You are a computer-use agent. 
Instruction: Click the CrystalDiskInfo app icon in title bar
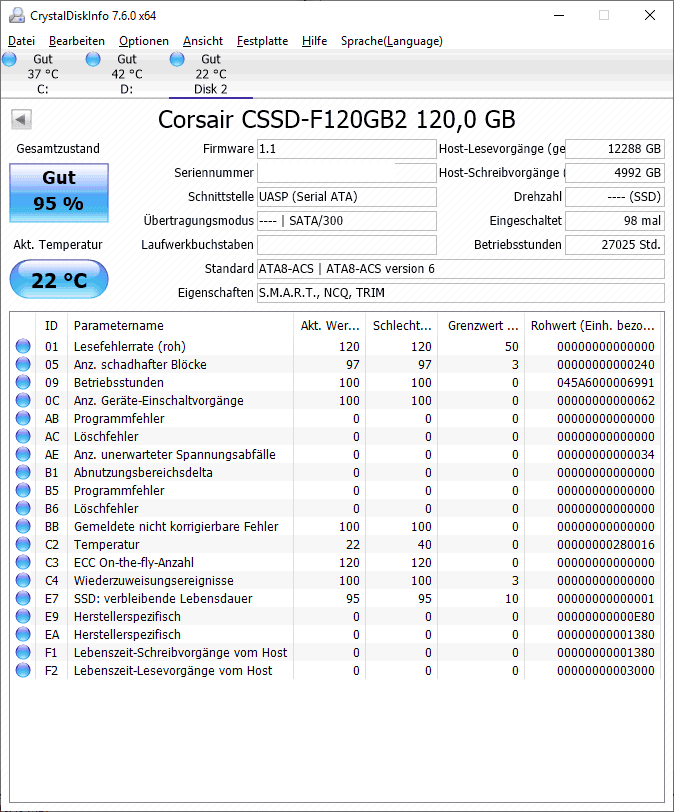[17, 16]
